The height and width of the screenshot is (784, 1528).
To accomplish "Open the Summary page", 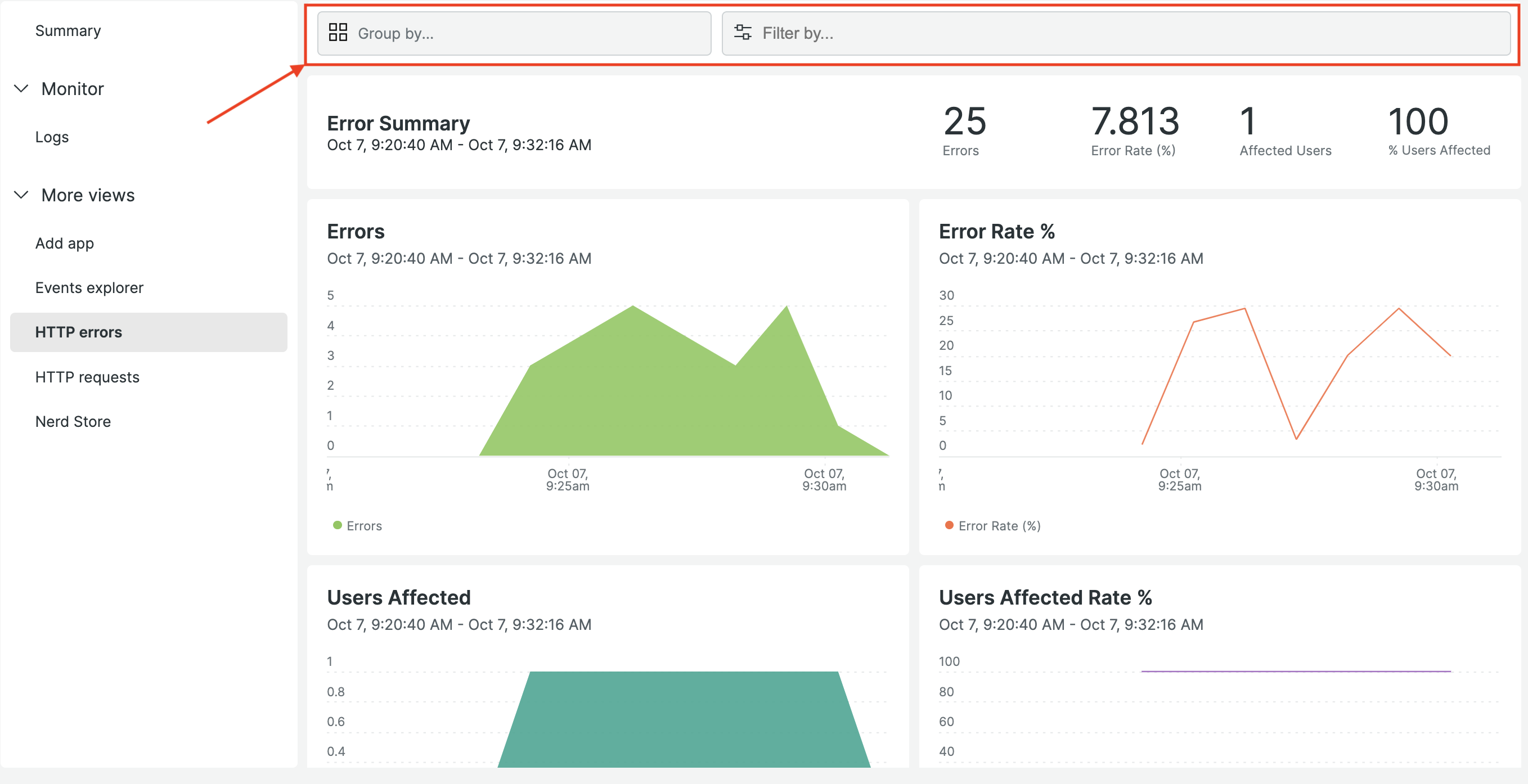I will tap(68, 31).
